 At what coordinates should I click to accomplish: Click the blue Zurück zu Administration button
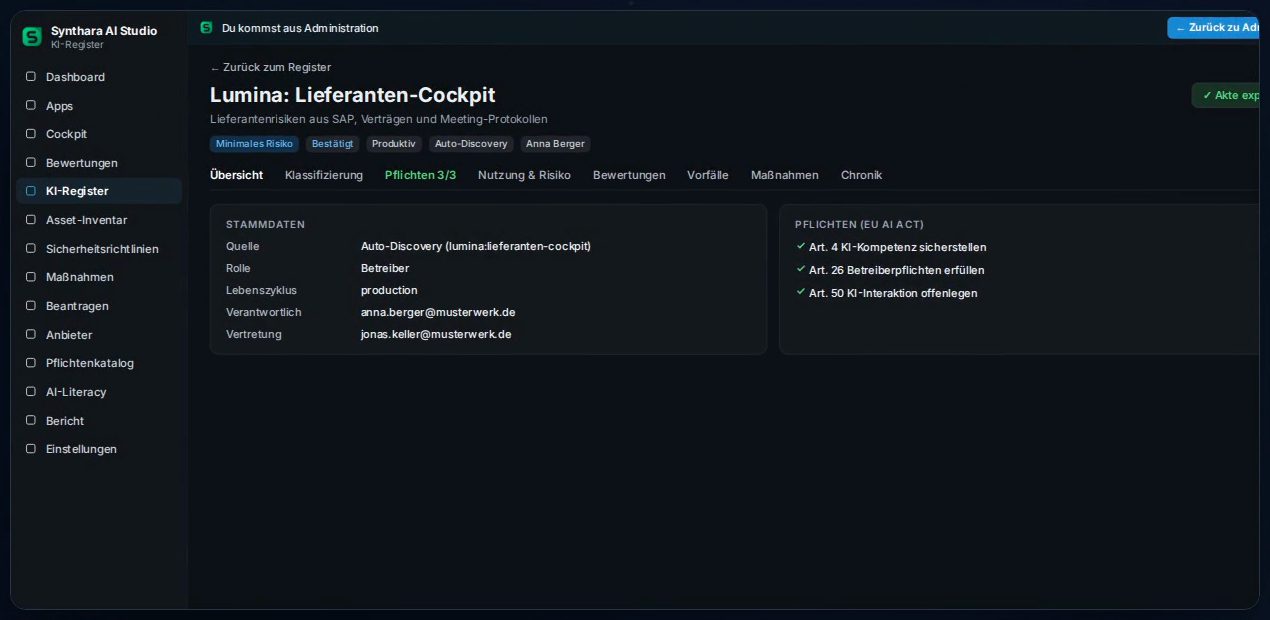[x=1213, y=28]
